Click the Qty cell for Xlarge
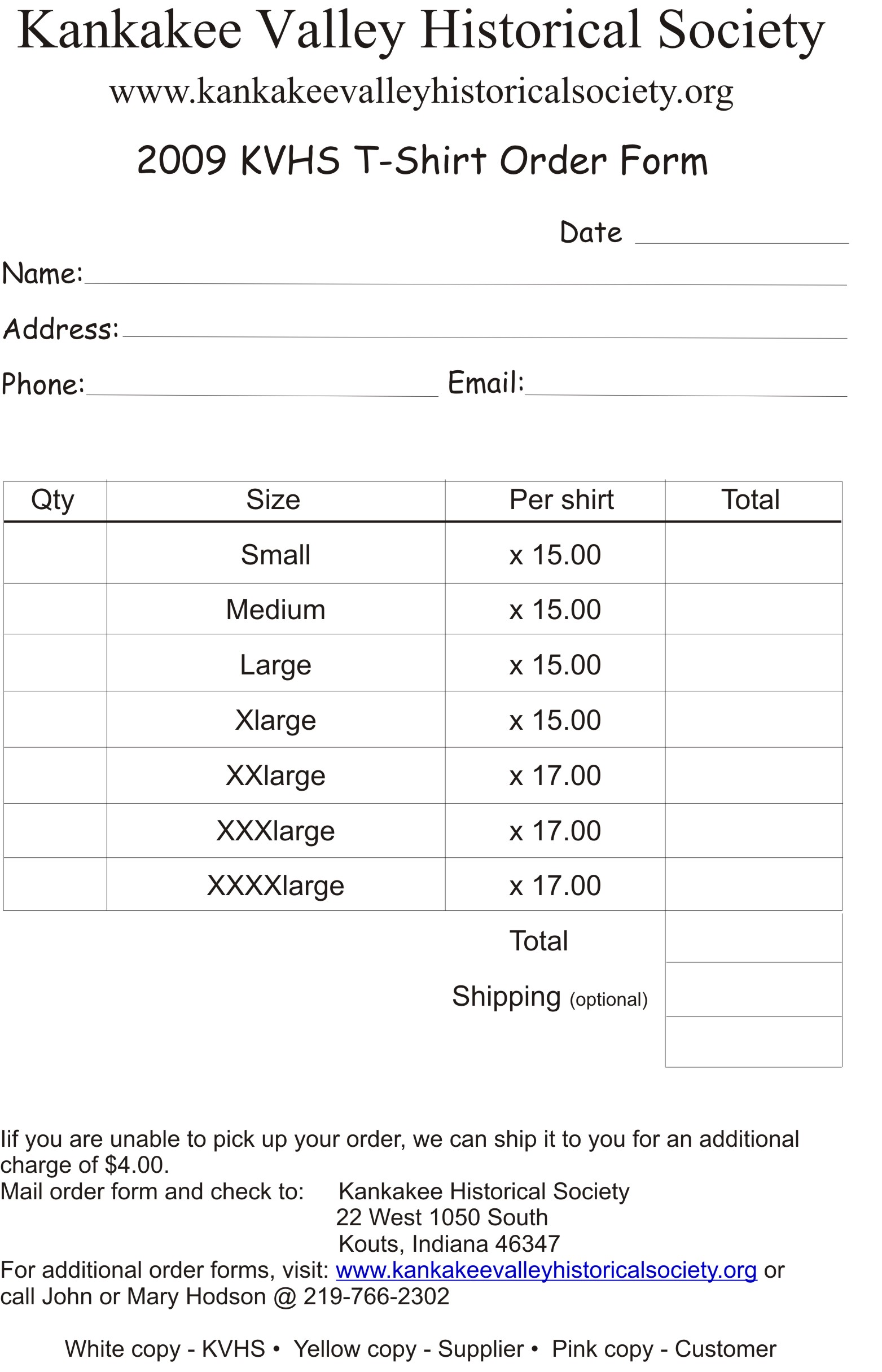The image size is (882, 1372). 55,719
